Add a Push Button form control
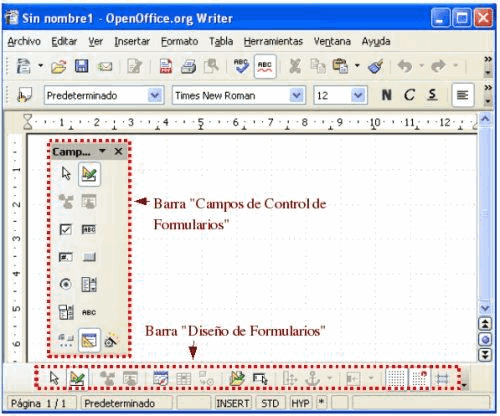 [x=89, y=257]
